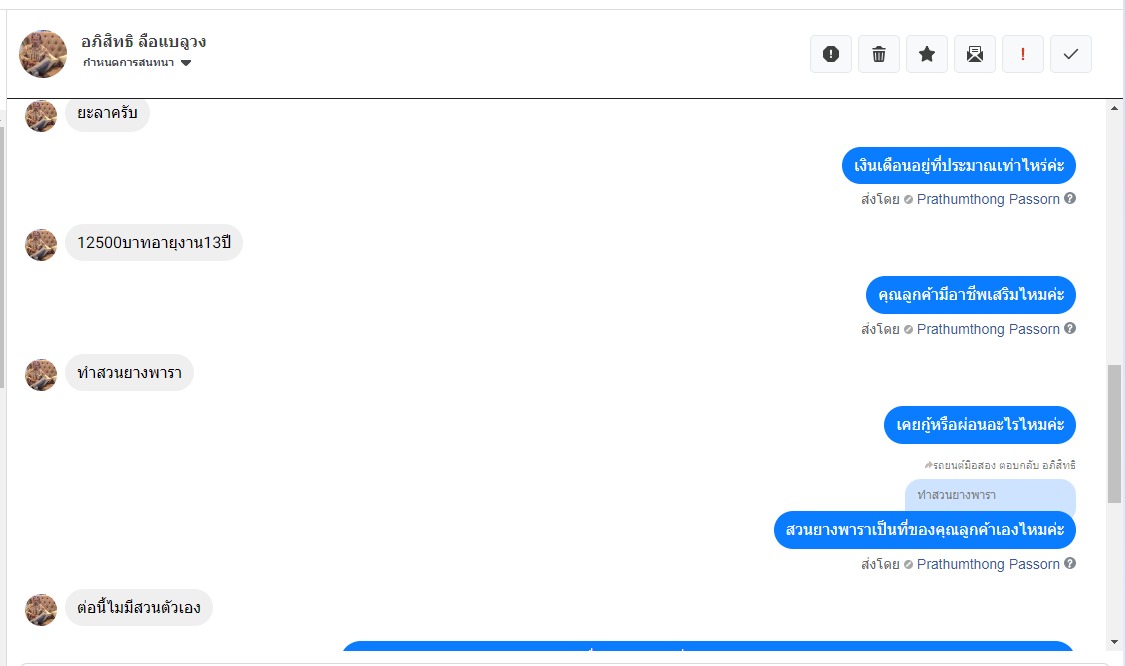Open the Prathumthong Passorn link under the last message
Image resolution: width=1125 pixels, height=666 pixels.
(987, 564)
